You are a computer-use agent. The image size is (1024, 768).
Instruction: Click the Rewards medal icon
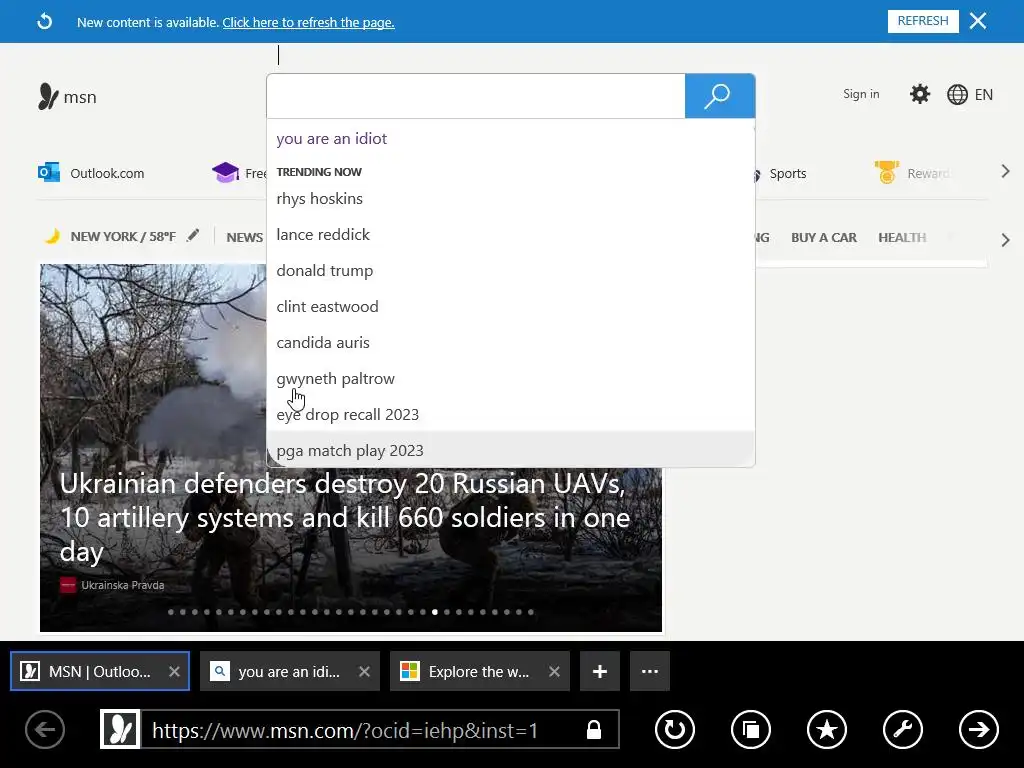(x=887, y=172)
